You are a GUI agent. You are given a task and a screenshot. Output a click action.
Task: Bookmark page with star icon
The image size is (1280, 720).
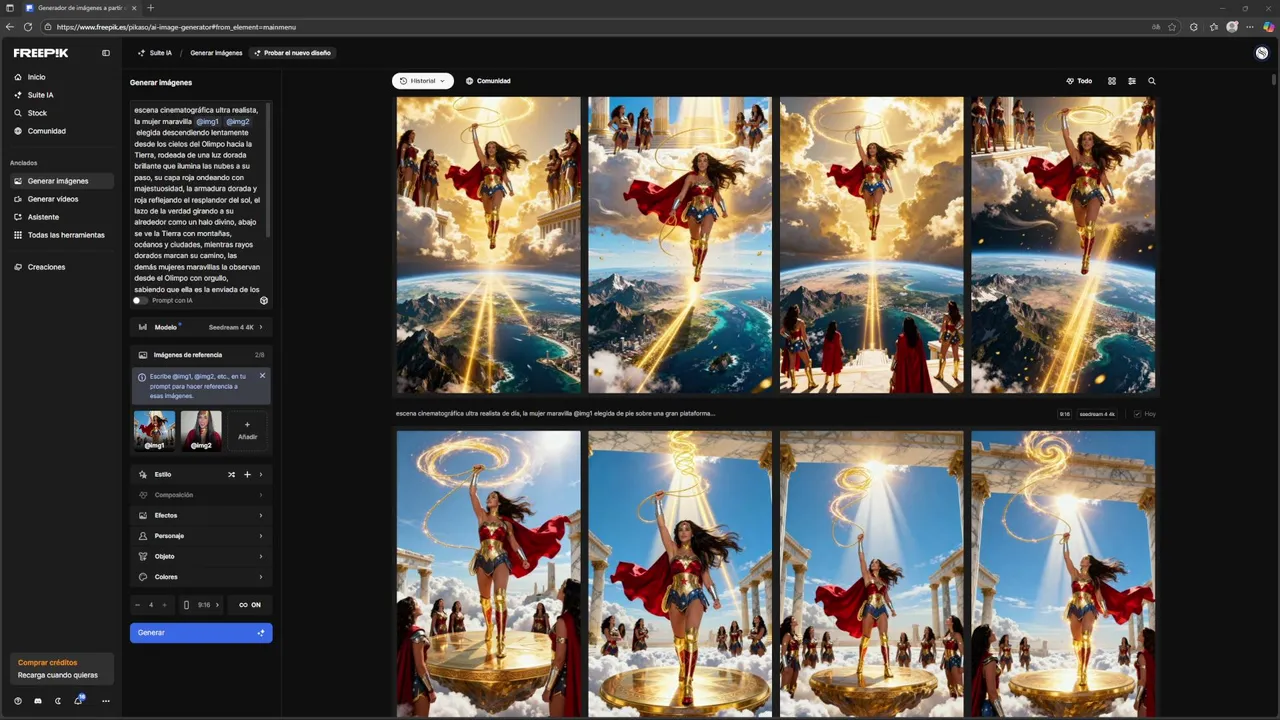tap(1172, 27)
